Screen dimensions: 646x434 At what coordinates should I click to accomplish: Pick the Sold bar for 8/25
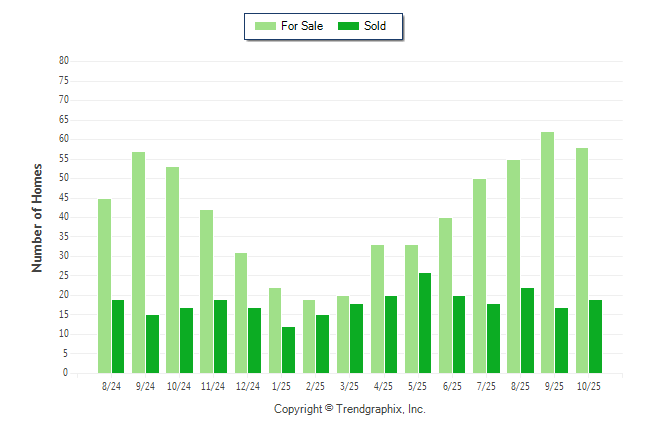click(x=527, y=330)
